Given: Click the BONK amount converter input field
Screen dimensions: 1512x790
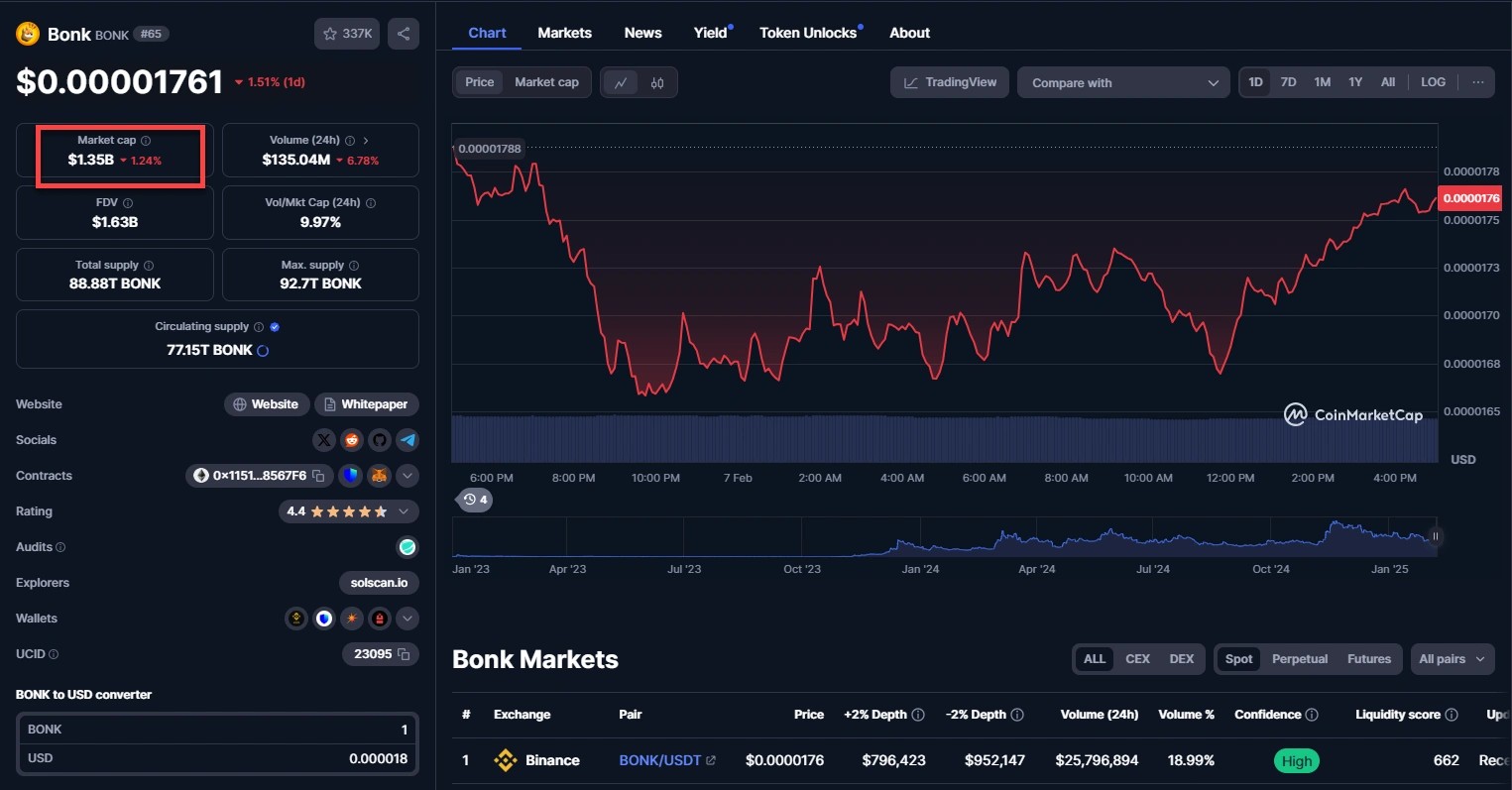Looking at the screenshot, I should (218, 730).
